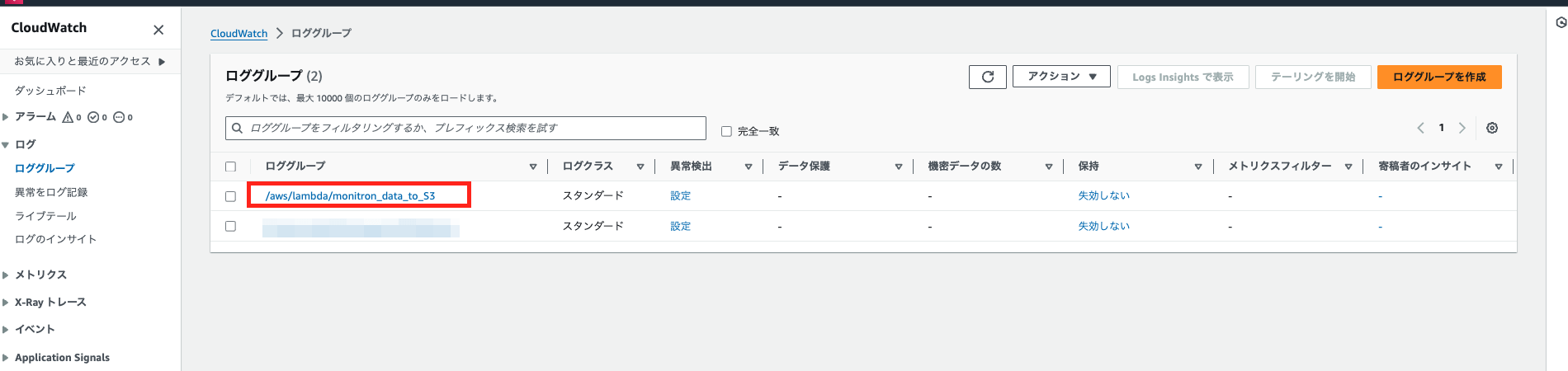
Task: Click the ログ sidebar heading
Action: (26, 144)
